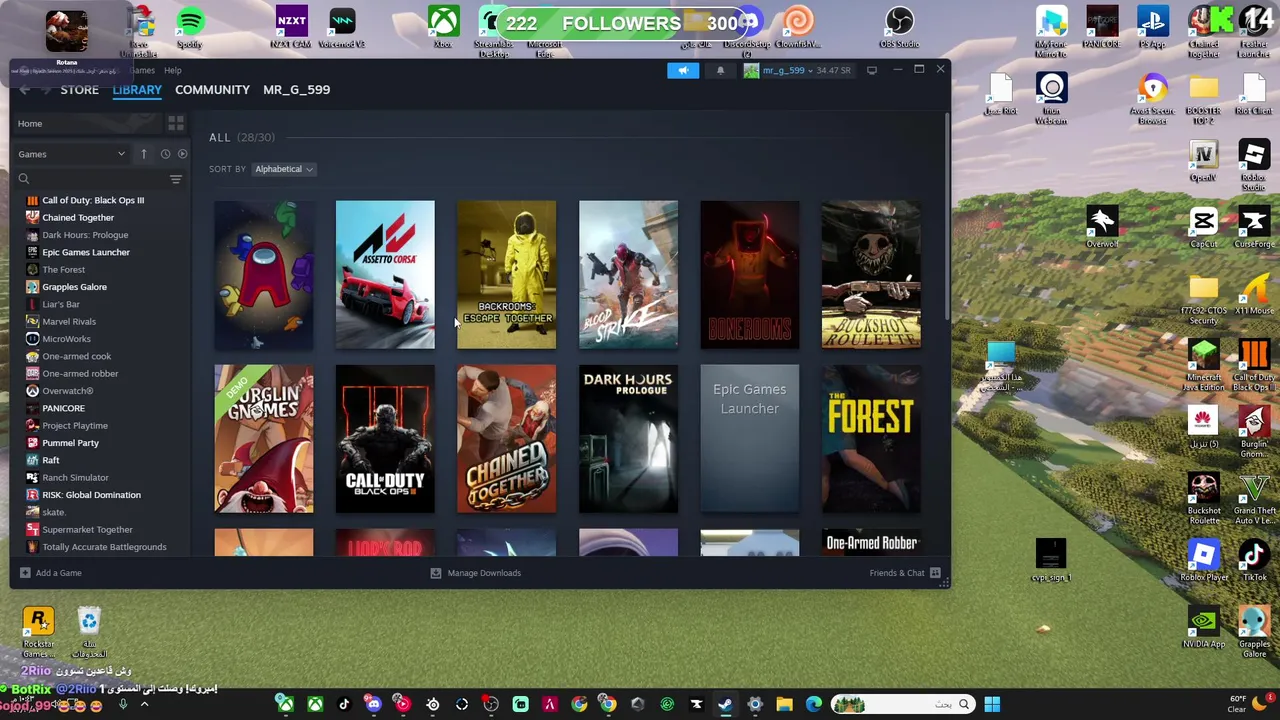
Task: Click the Home button in library sidebar
Action: [88, 124]
